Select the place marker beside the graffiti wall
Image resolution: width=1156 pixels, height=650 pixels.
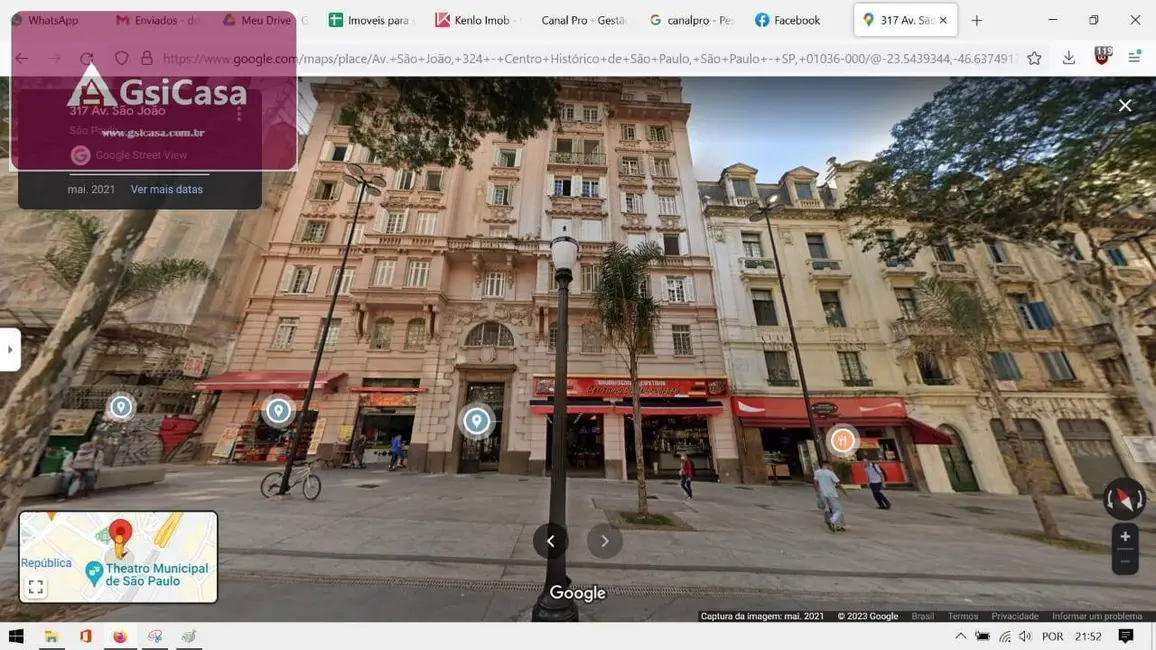click(121, 407)
